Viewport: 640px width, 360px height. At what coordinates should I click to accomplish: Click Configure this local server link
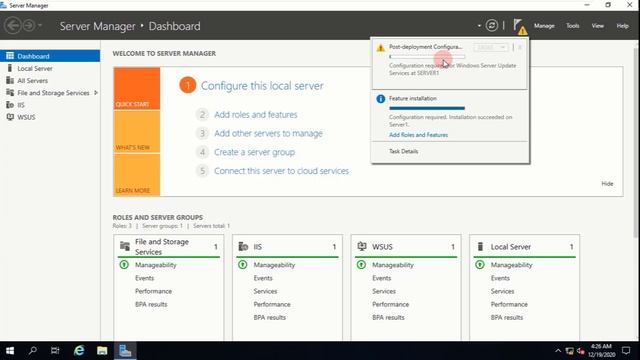click(x=262, y=86)
